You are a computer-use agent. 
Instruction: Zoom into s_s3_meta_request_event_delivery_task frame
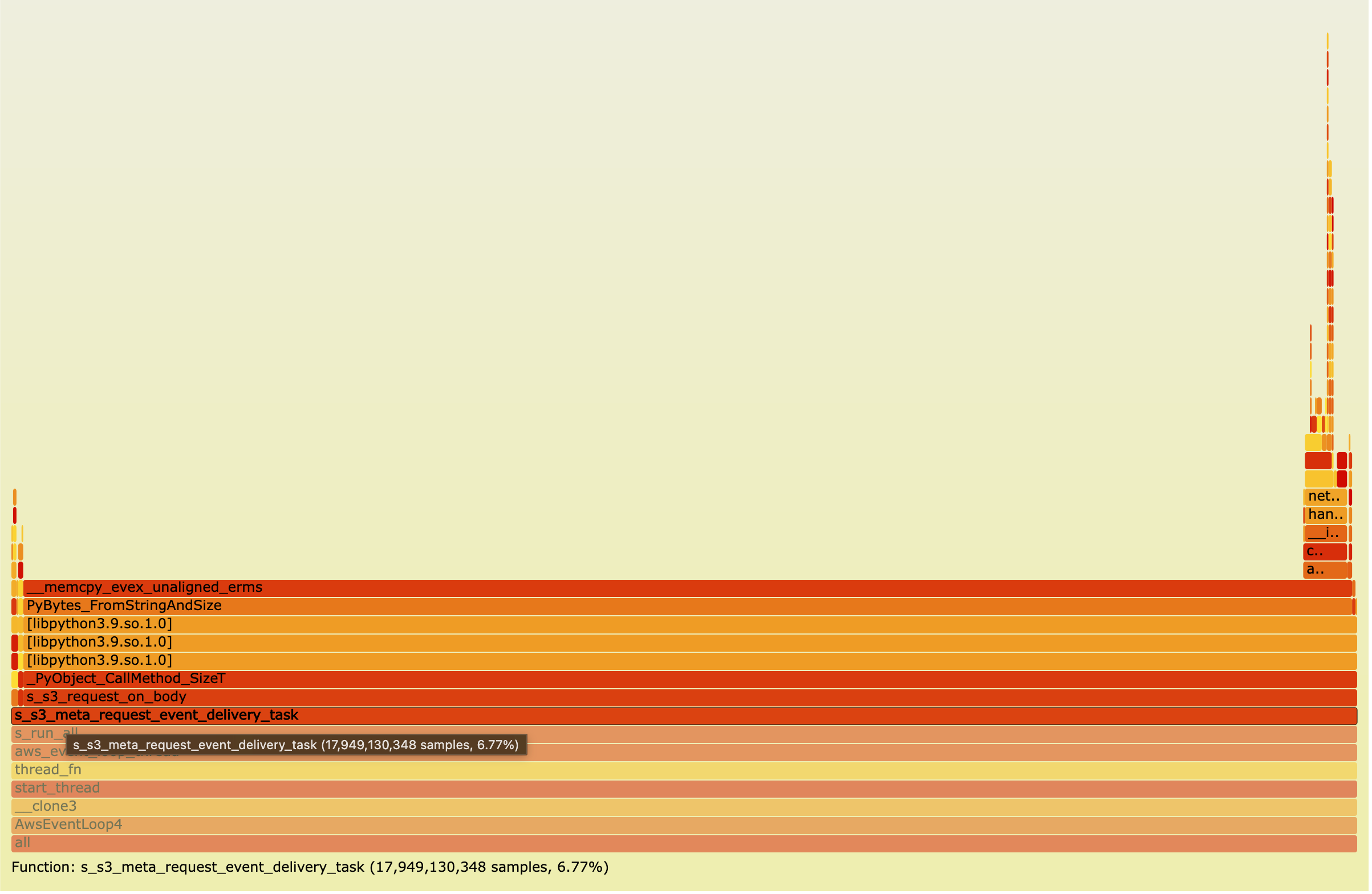tap(692, 715)
